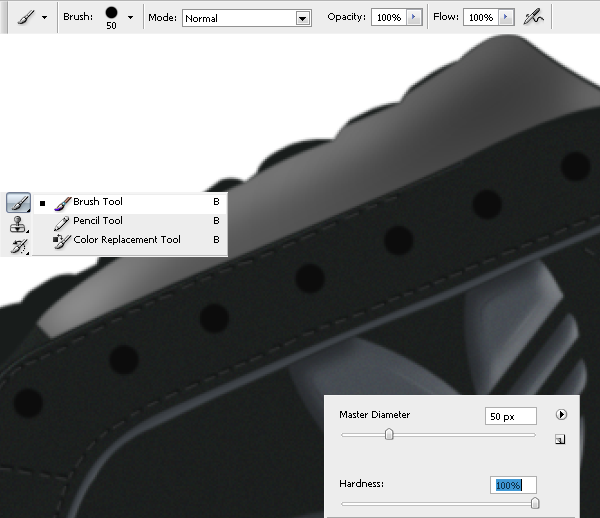Open the Flow slider arrow
The height and width of the screenshot is (518, 600).
pos(506,17)
